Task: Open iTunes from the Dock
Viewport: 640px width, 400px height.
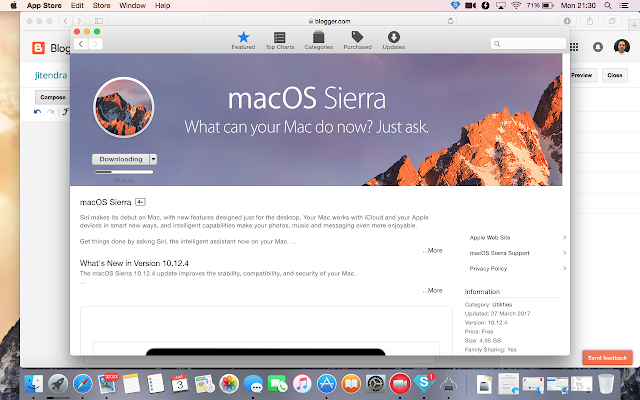Action: pos(302,384)
